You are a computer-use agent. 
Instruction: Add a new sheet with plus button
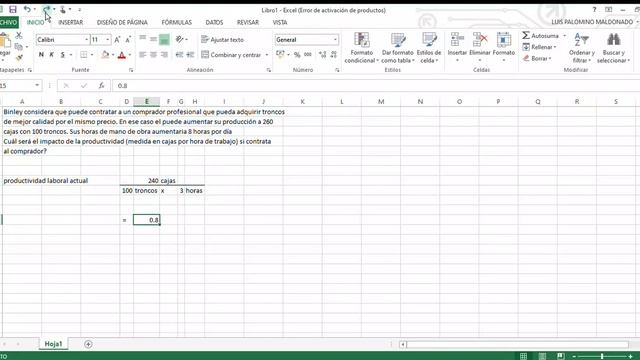tap(88, 344)
